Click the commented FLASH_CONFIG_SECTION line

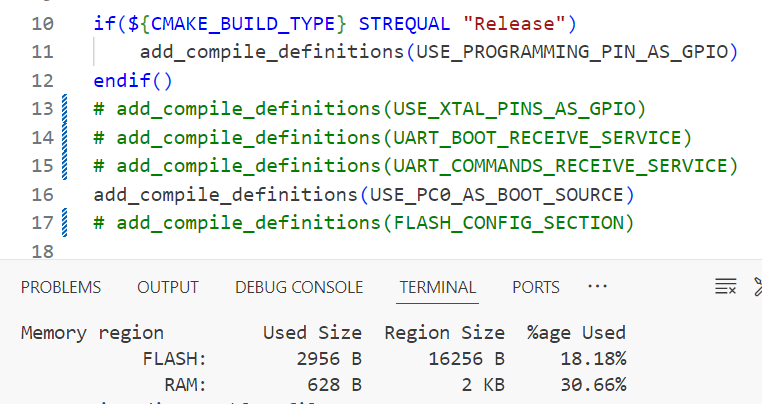pos(364,221)
